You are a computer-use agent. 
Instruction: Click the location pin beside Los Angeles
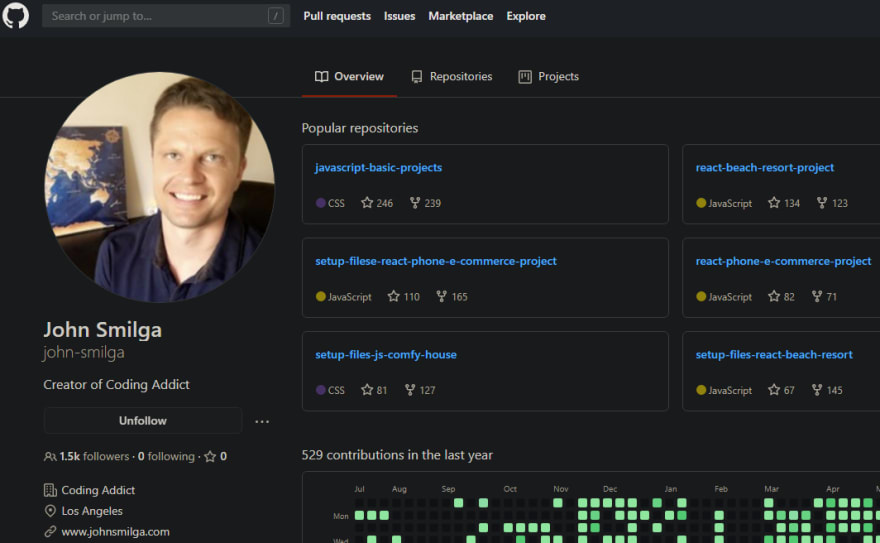[x=50, y=511]
